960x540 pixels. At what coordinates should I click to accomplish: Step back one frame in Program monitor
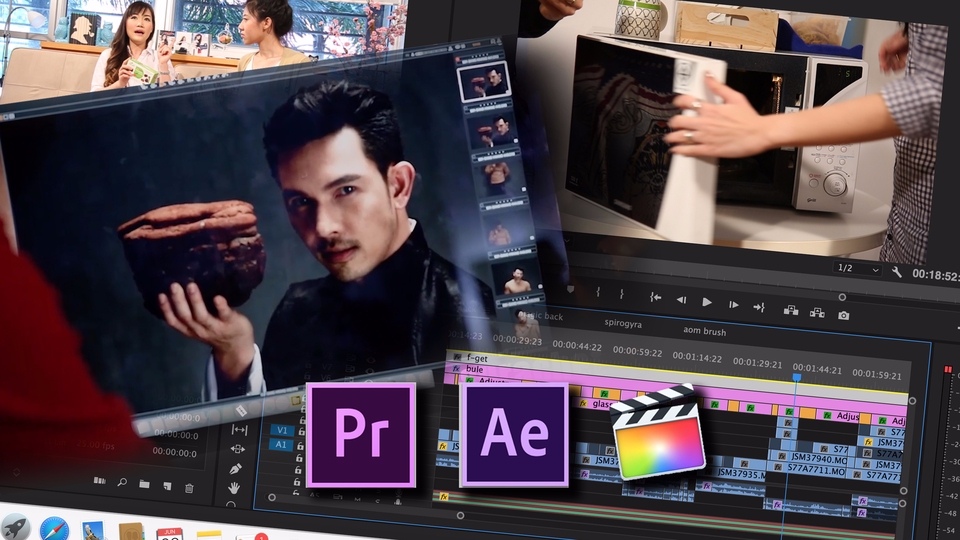coord(681,300)
